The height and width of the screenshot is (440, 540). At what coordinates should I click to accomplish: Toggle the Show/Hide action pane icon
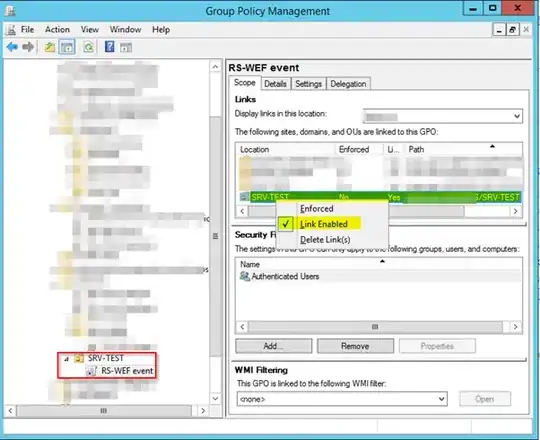tap(126, 47)
